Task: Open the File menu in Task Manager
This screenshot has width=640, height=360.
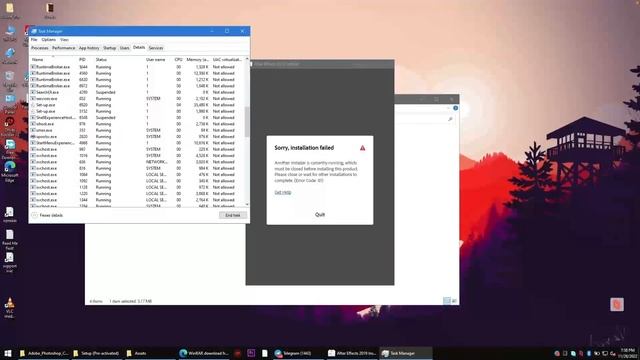Action: pos(34,40)
